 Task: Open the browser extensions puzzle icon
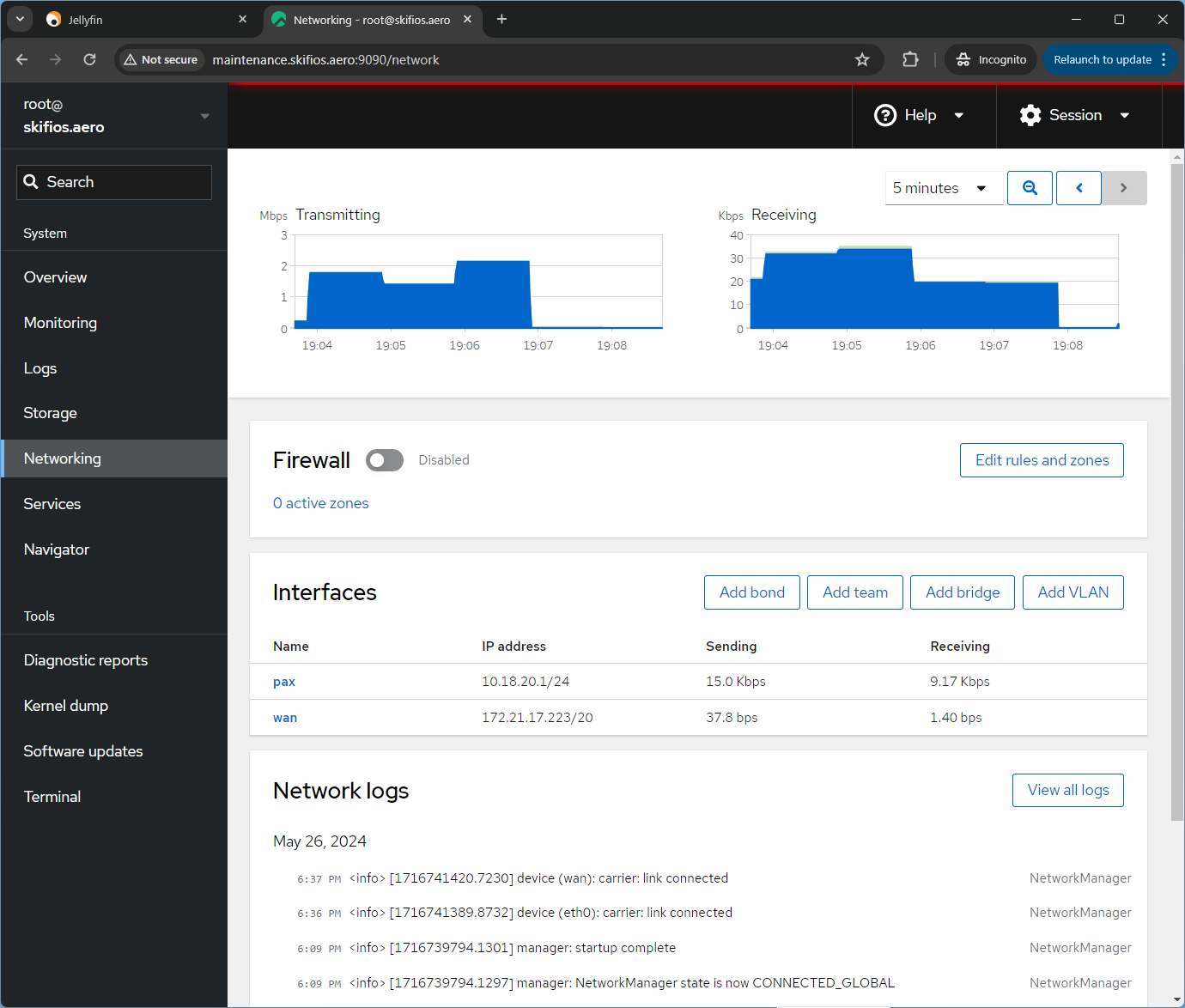tap(910, 59)
